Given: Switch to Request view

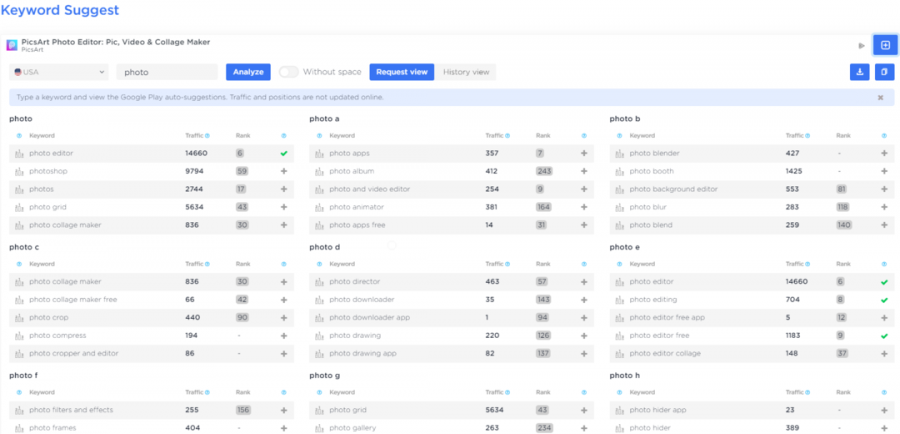Looking at the screenshot, I should 402,72.
